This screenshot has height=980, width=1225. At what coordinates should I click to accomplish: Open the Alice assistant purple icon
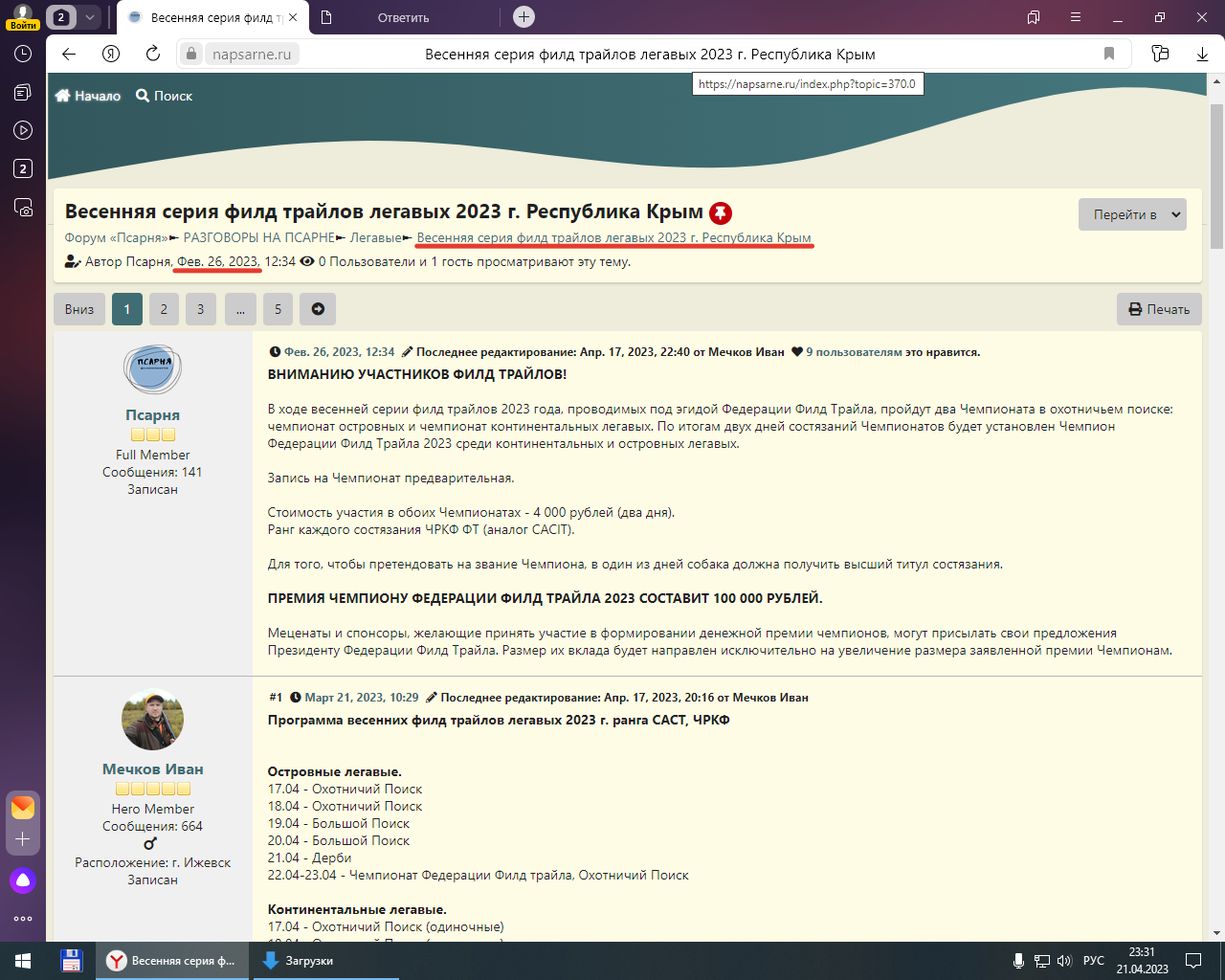[23, 880]
